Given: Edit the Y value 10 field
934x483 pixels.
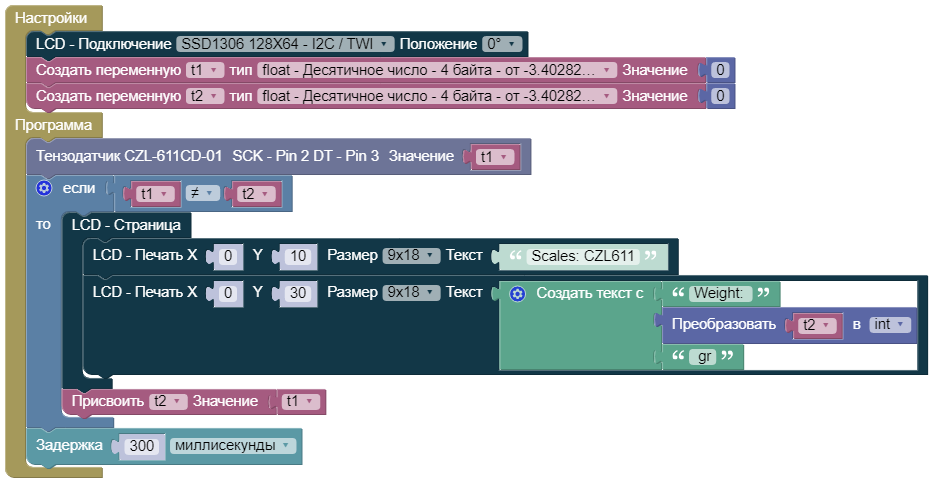Looking at the screenshot, I should pos(297,256).
